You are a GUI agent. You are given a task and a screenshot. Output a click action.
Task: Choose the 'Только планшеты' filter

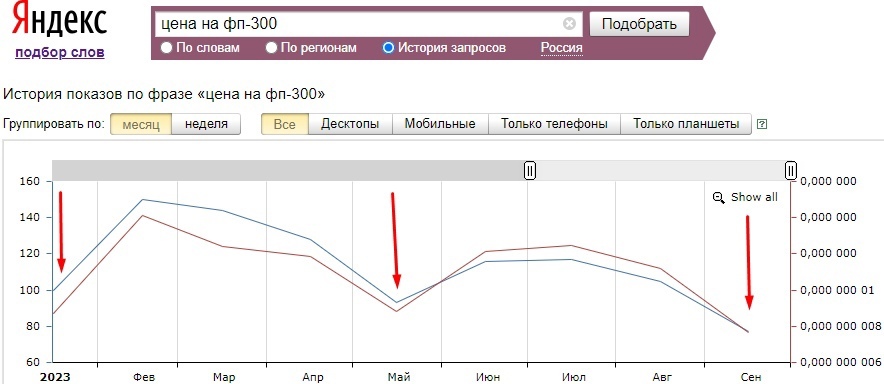click(x=686, y=124)
